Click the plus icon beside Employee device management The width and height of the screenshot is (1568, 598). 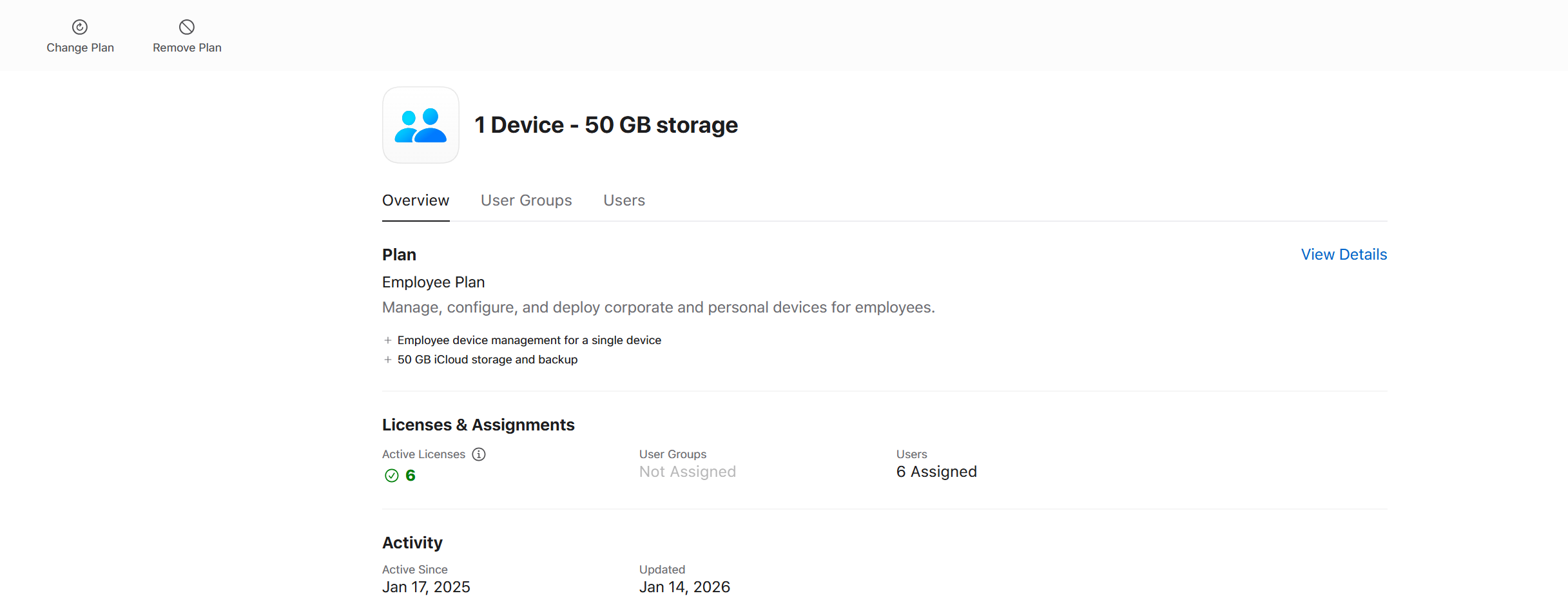pyautogui.click(x=387, y=340)
